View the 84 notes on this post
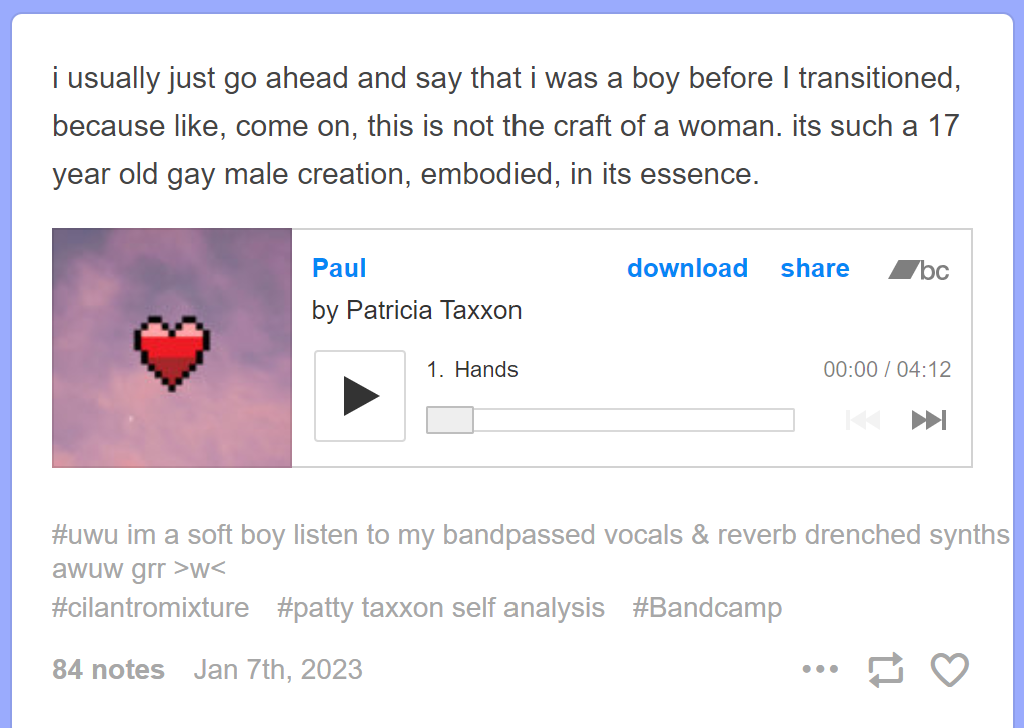1024x728 pixels. [x=108, y=669]
